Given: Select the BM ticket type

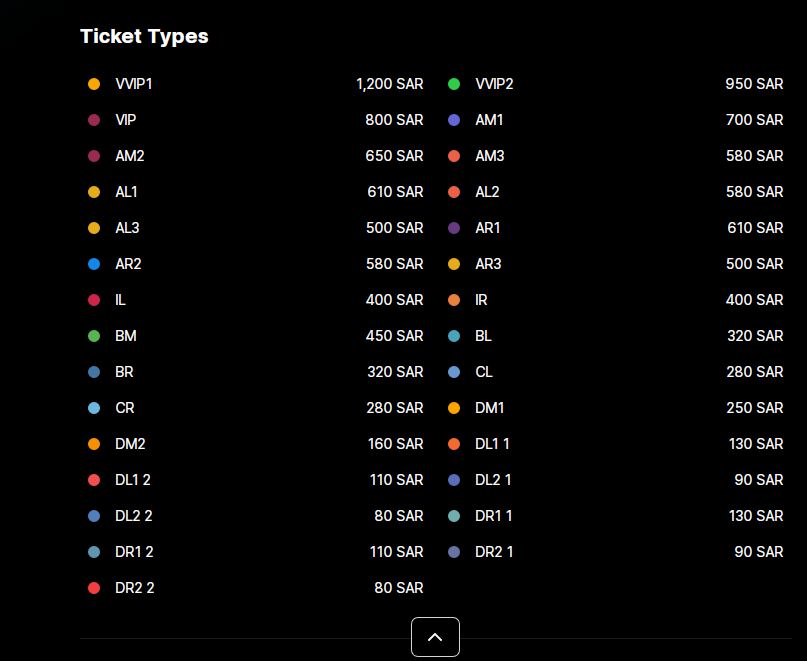Looking at the screenshot, I should (x=126, y=336).
